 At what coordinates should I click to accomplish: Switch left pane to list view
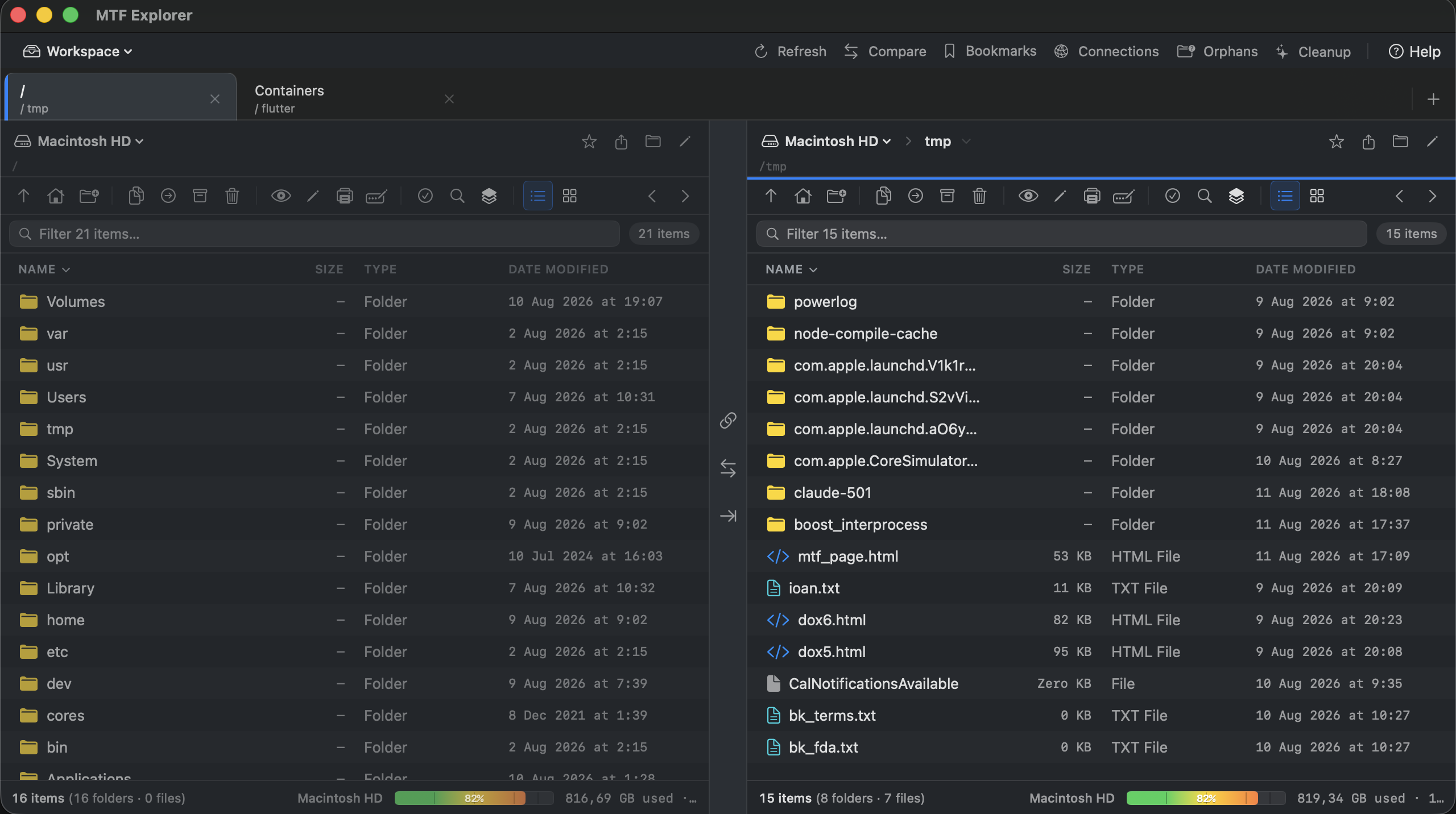(x=537, y=196)
